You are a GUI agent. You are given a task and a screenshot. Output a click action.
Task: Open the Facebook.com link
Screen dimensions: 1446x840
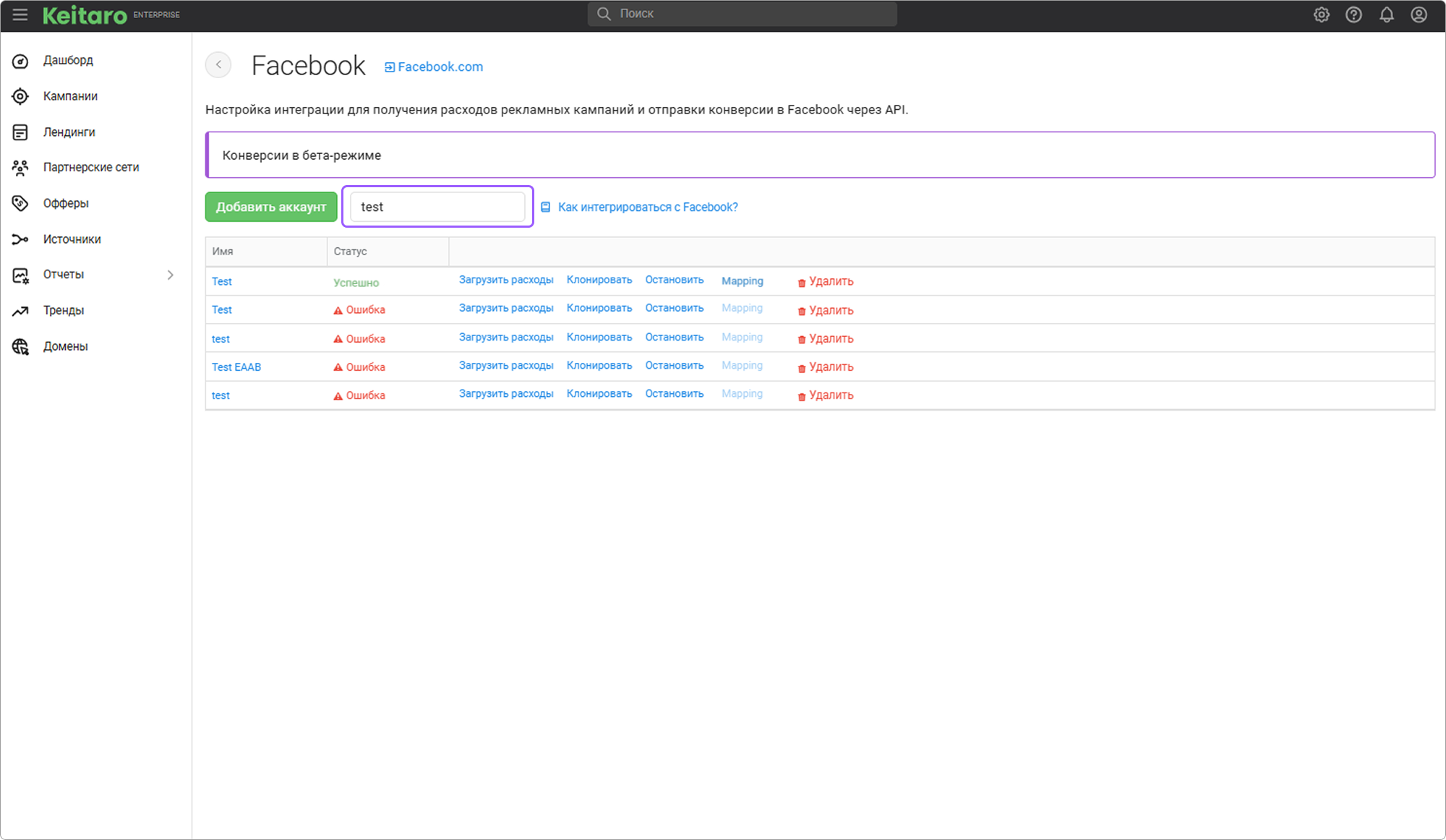[x=440, y=67]
